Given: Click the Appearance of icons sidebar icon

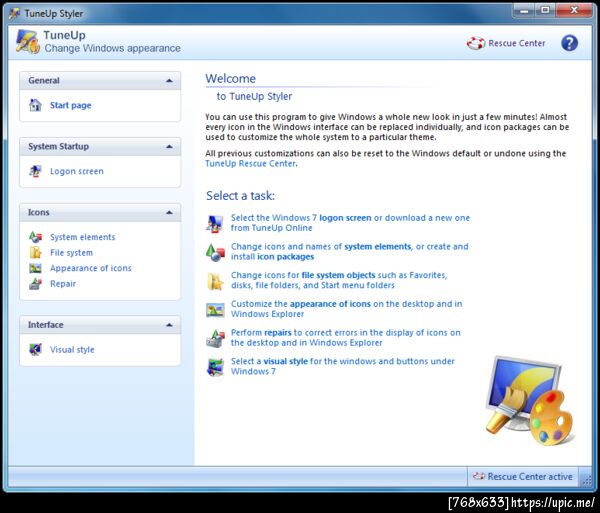Looking at the screenshot, I should tap(35, 268).
